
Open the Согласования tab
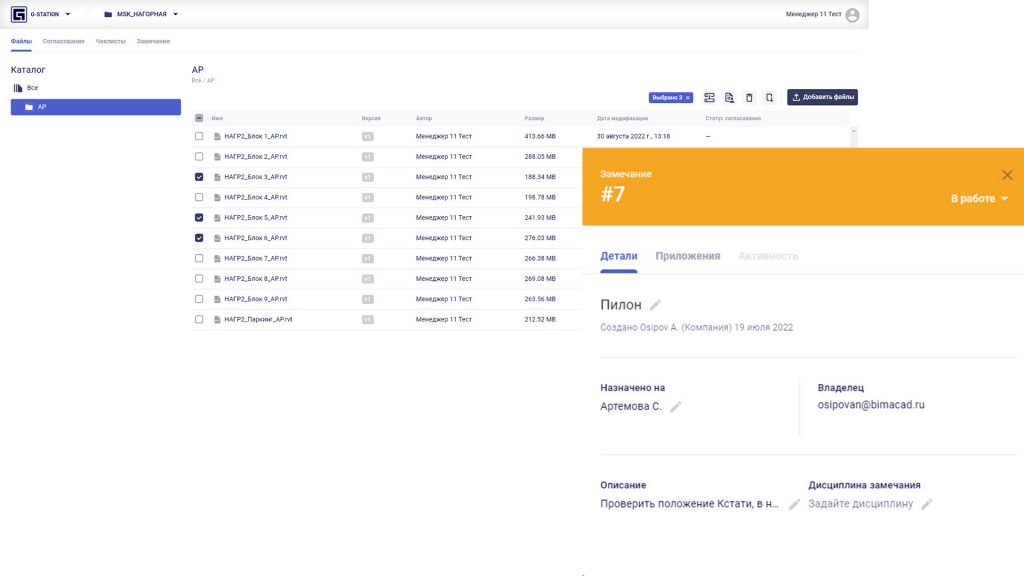(x=64, y=43)
